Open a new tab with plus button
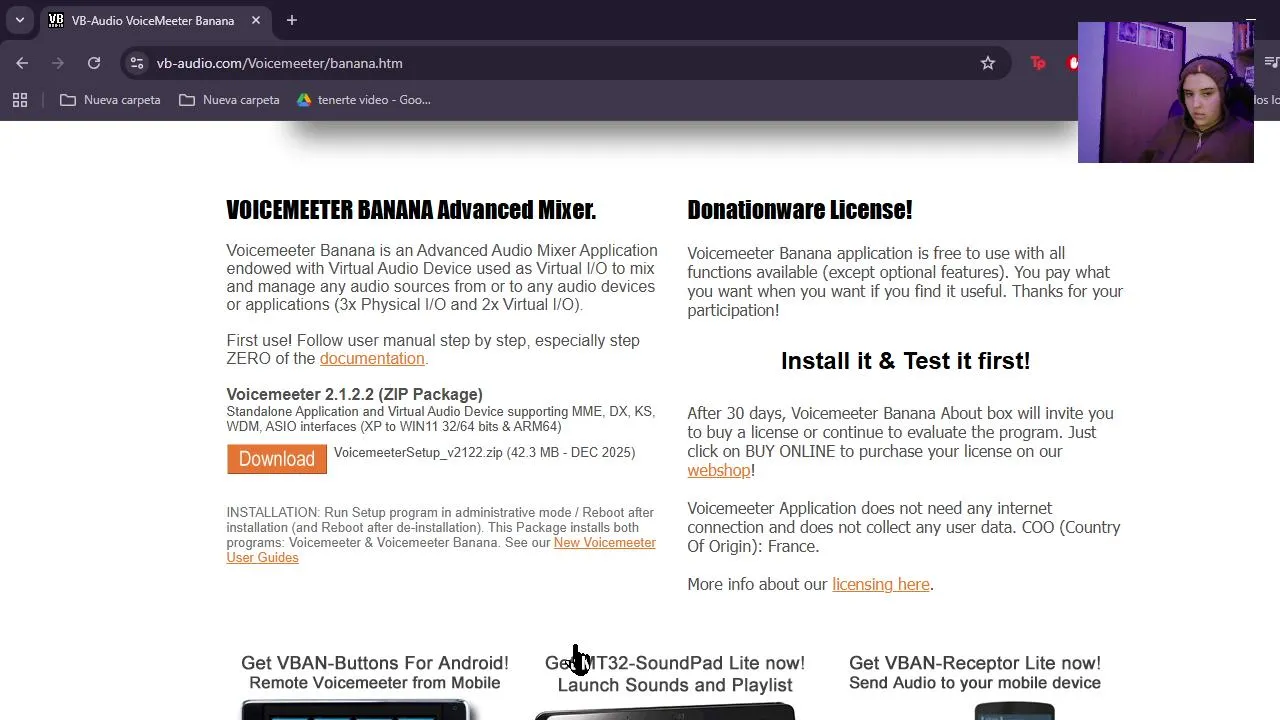Image resolution: width=1280 pixels, height=720 pixels. pyautogui.click(x=292, y=20)
